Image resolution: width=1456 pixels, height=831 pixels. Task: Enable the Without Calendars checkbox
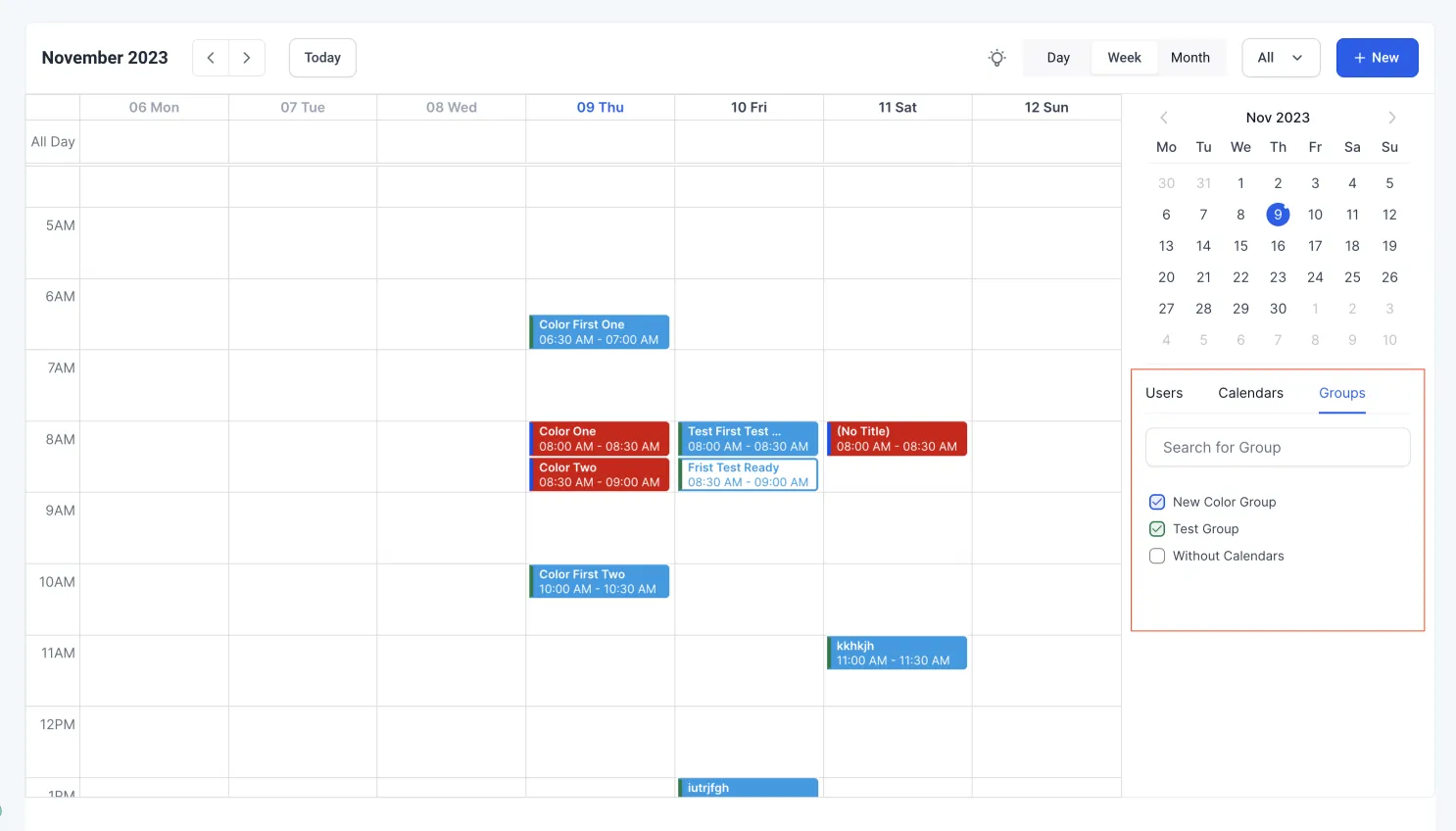tap(1157, 556)
